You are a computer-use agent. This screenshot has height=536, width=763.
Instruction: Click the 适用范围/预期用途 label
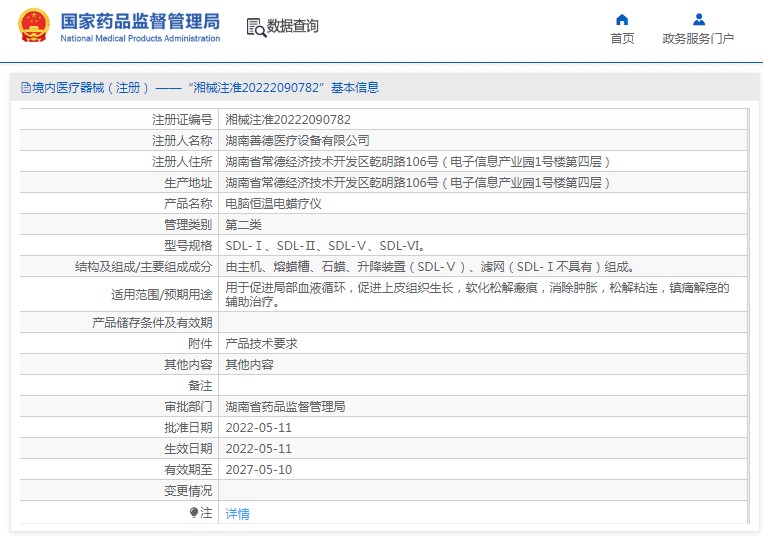(162, 294)
